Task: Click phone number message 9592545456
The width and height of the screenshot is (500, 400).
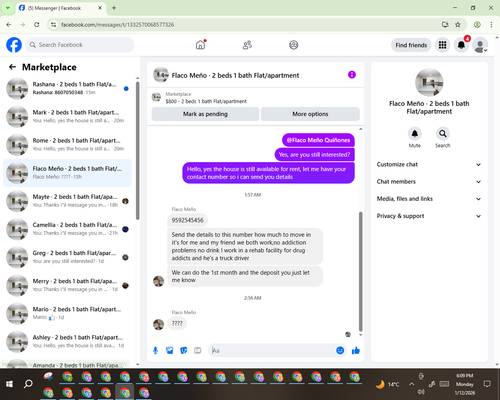Action: point(187,220)
